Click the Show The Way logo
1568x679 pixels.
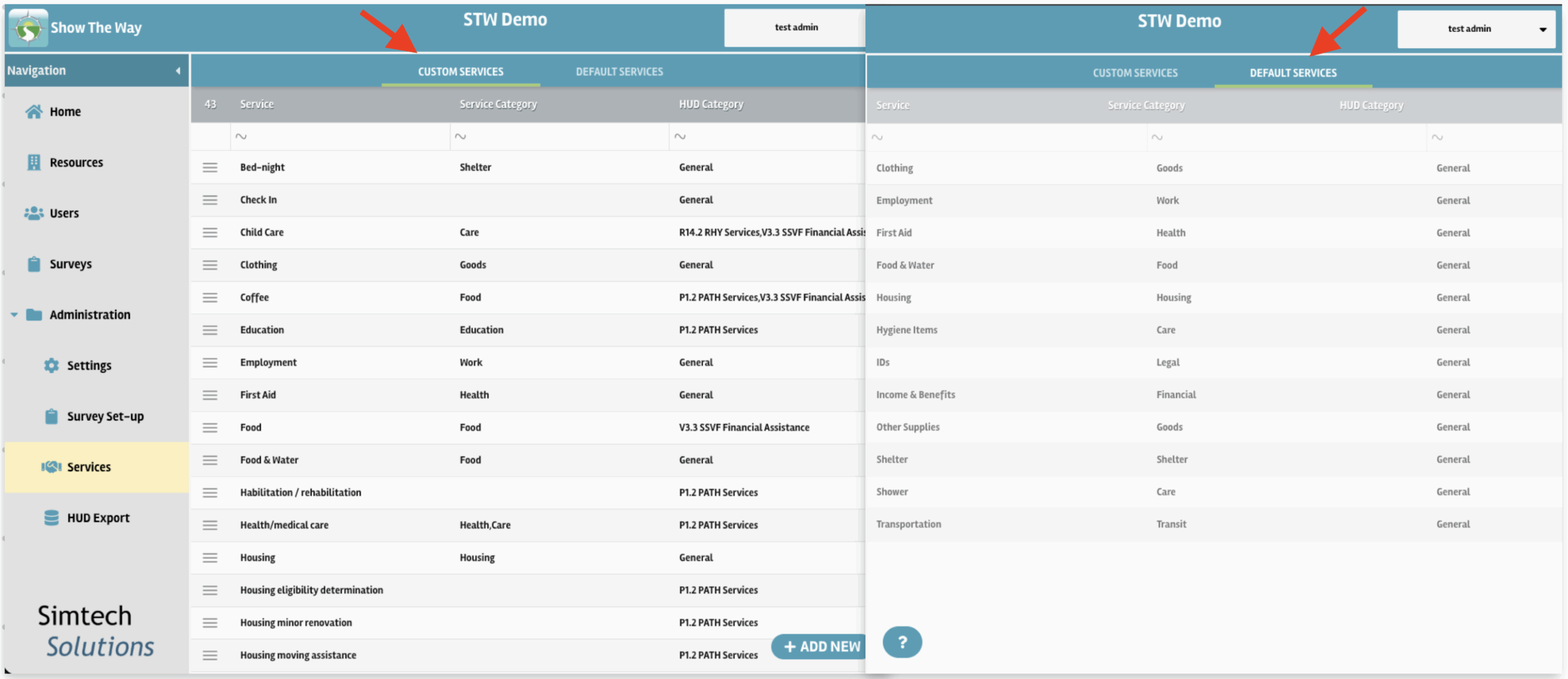[28, 28]
